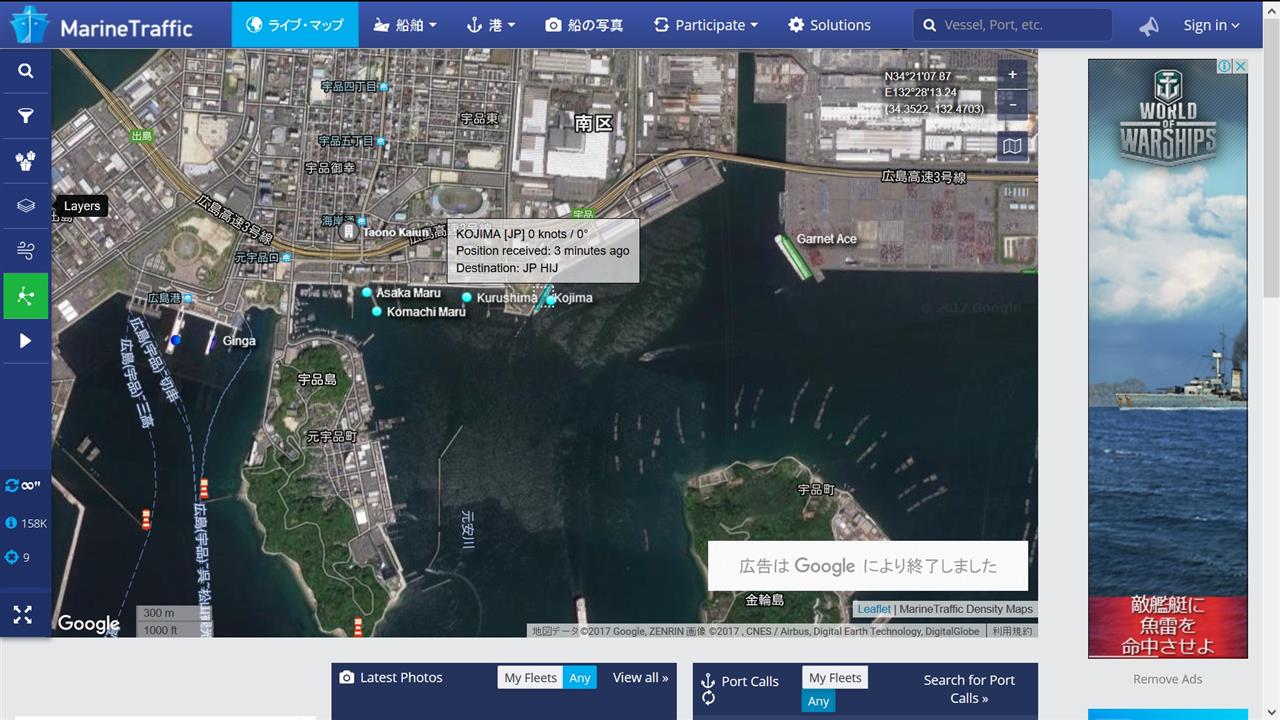Click the AdChoices info icon on the ad
The width and height of the screenshot is (1280, 720).
[x=1224, y=66]
